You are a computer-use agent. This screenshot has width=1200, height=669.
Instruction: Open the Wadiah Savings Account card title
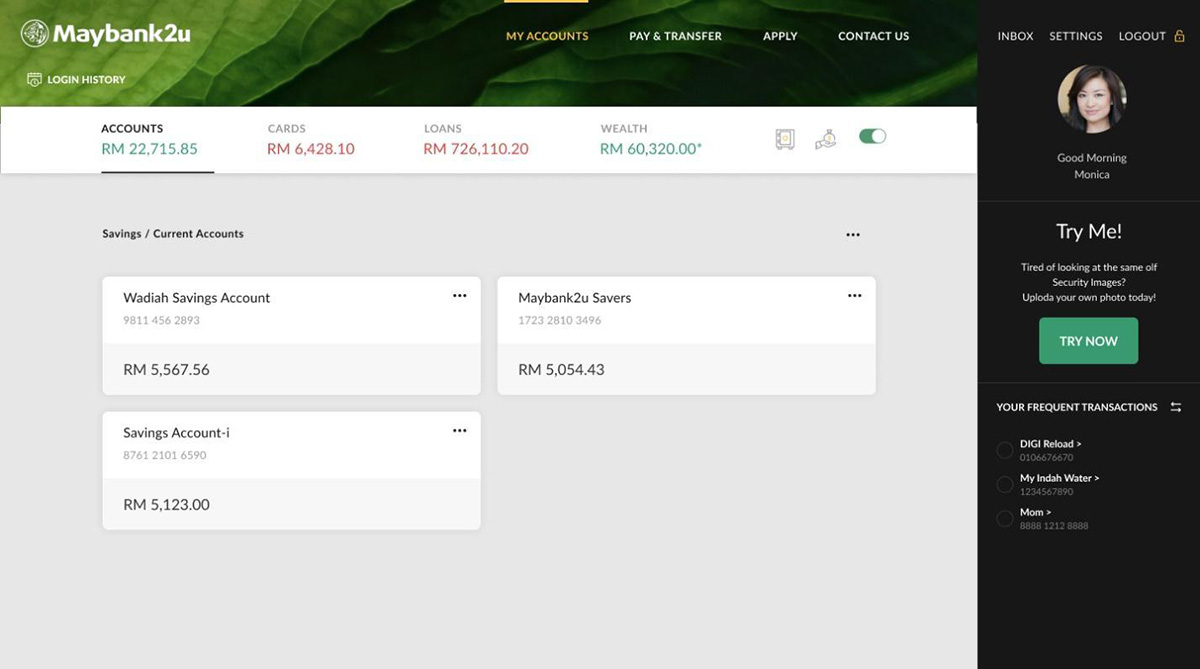click(197, 298)
